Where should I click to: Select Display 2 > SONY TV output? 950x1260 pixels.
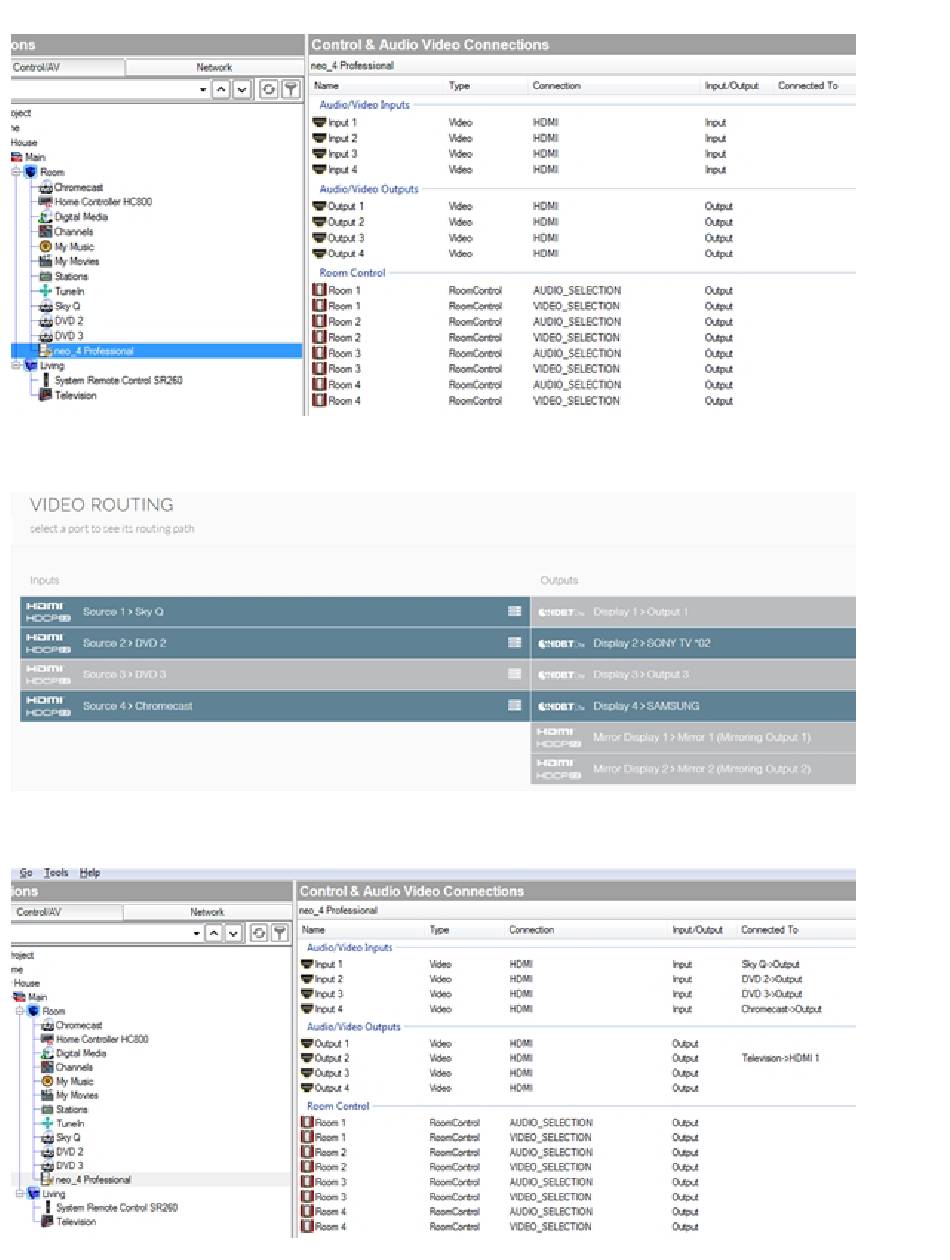pos(693,643)
